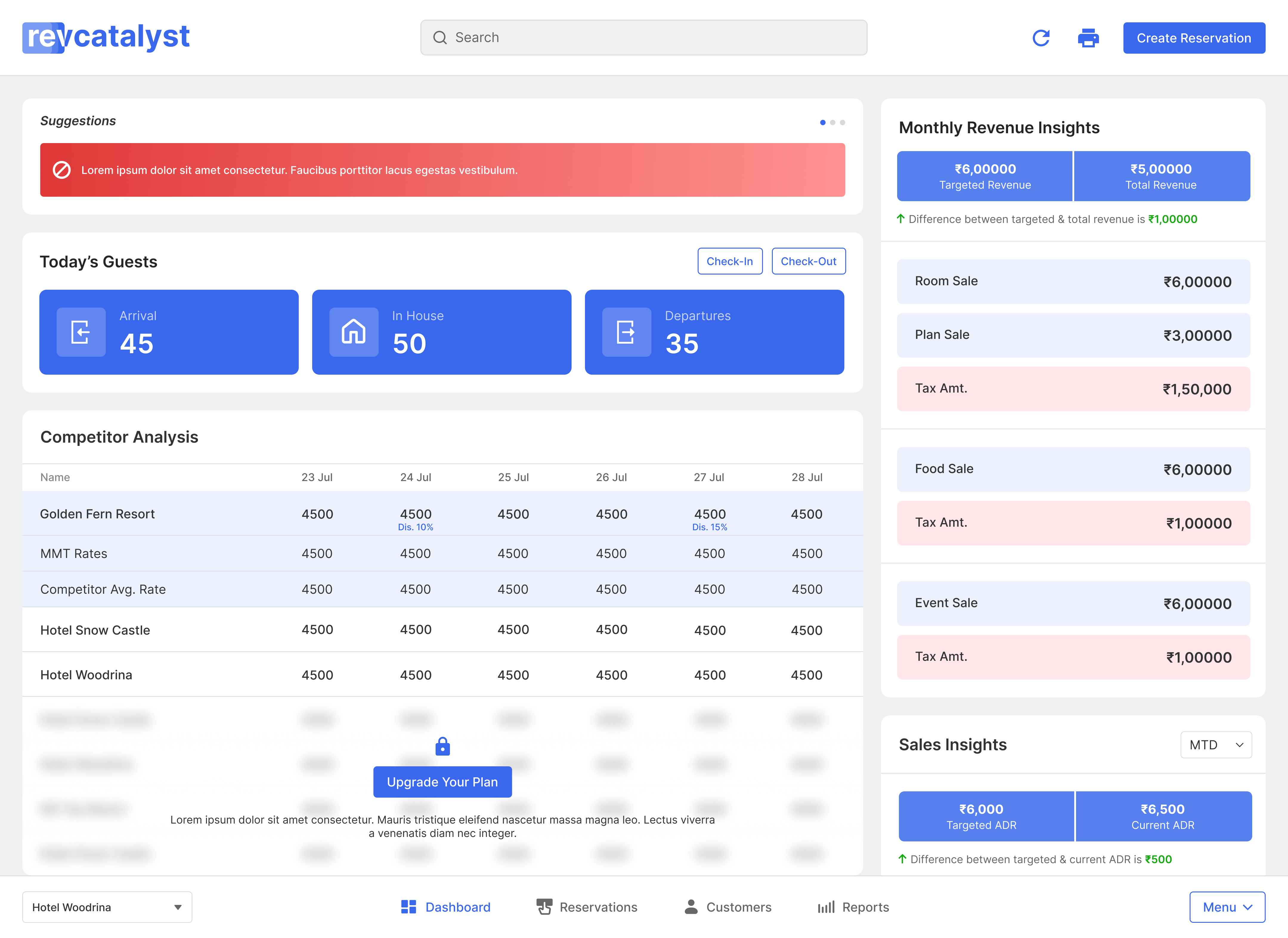This screenshot has width=1288, height=938.
Task: Click the Departures exit icon
Action: tap(626, 332)
